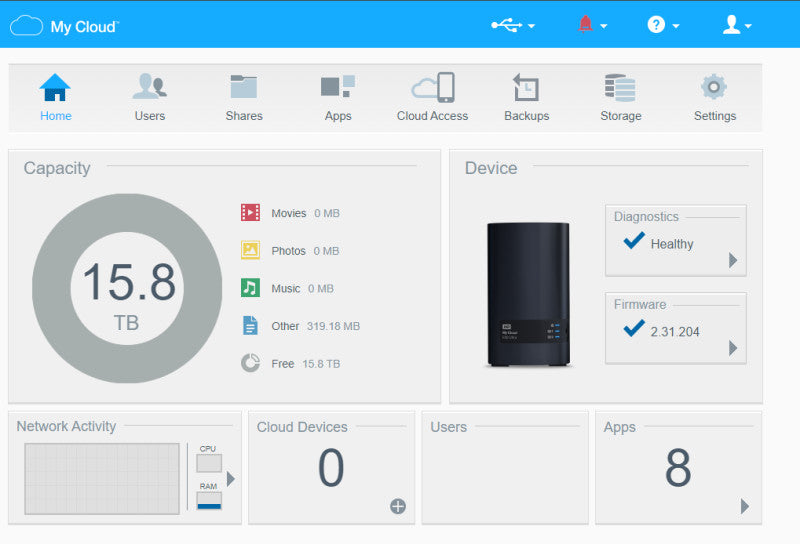Open the user account profile icon
This screenshot has height=544, width=800.
pyautogui.click(x=731, y=24)
